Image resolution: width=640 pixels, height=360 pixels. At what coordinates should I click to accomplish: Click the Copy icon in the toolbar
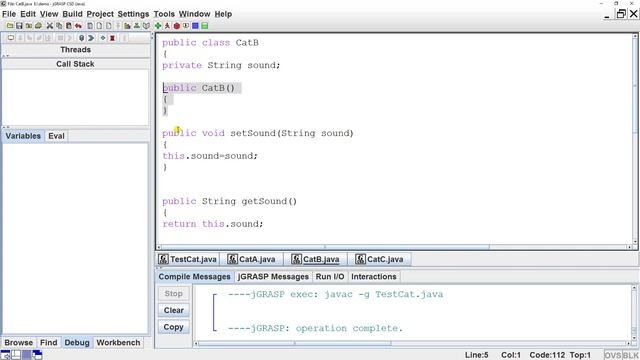[x=59, y=26]
